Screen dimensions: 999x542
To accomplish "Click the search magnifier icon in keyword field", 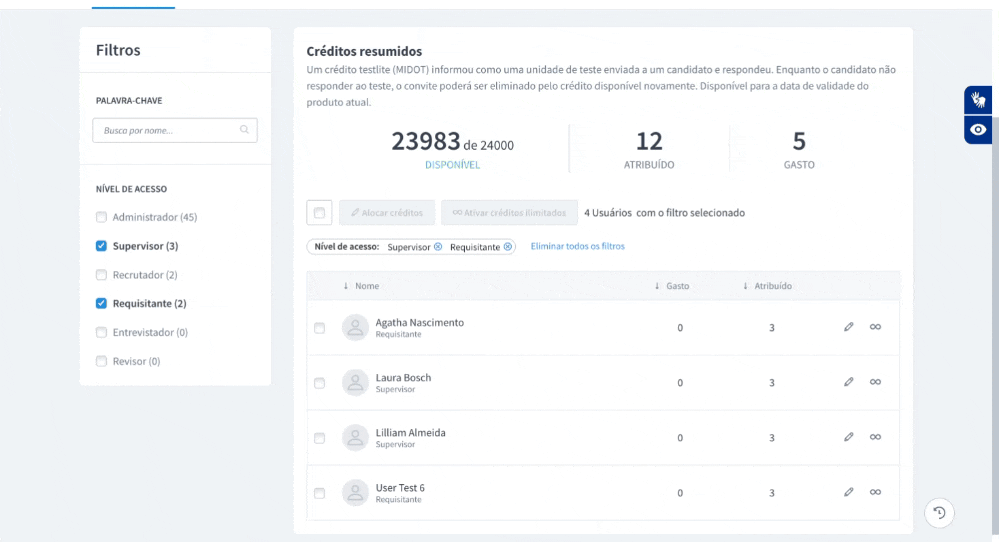I will point(244,130).
